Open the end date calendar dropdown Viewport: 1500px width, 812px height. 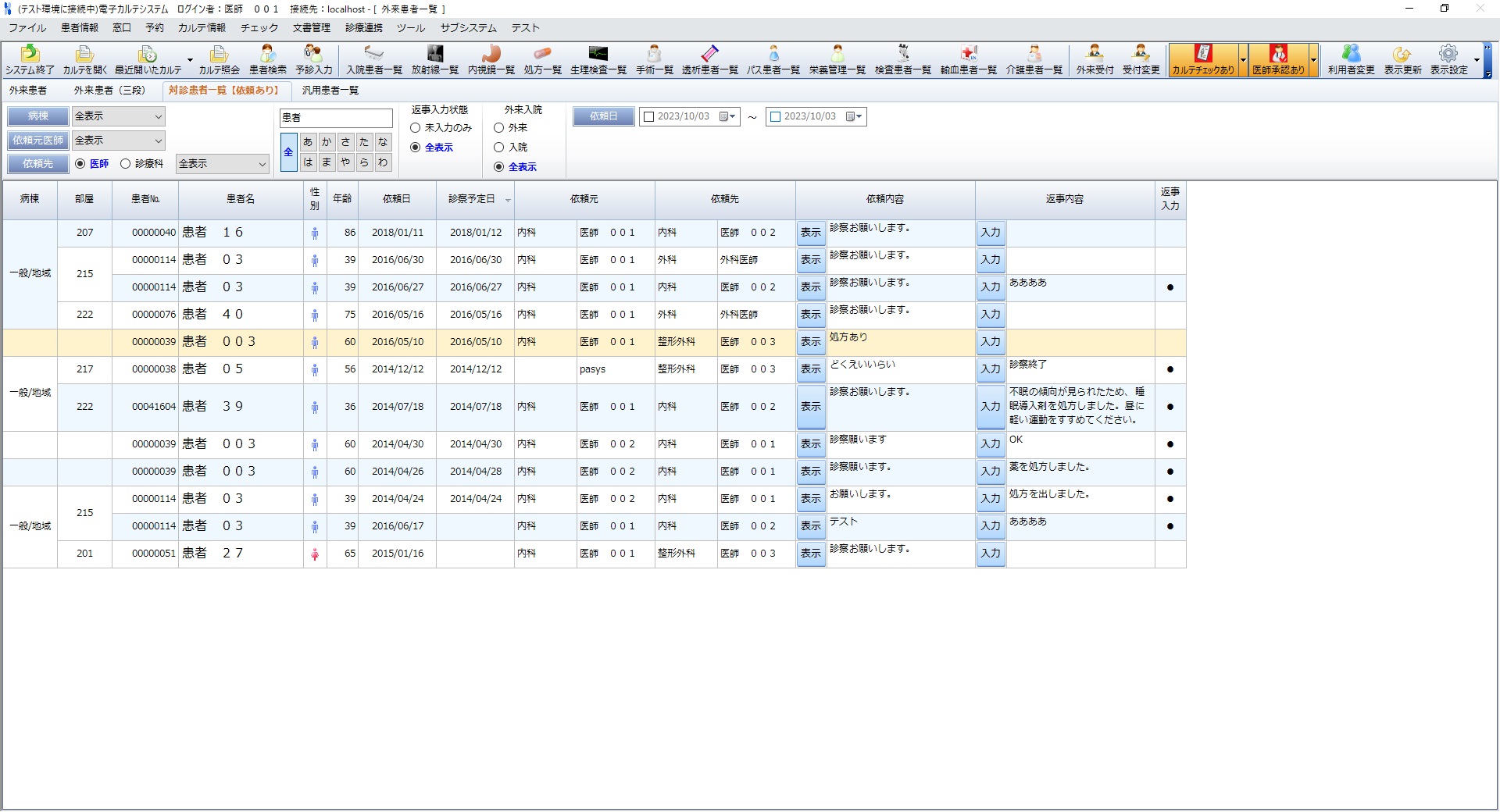tap(855, 117)
